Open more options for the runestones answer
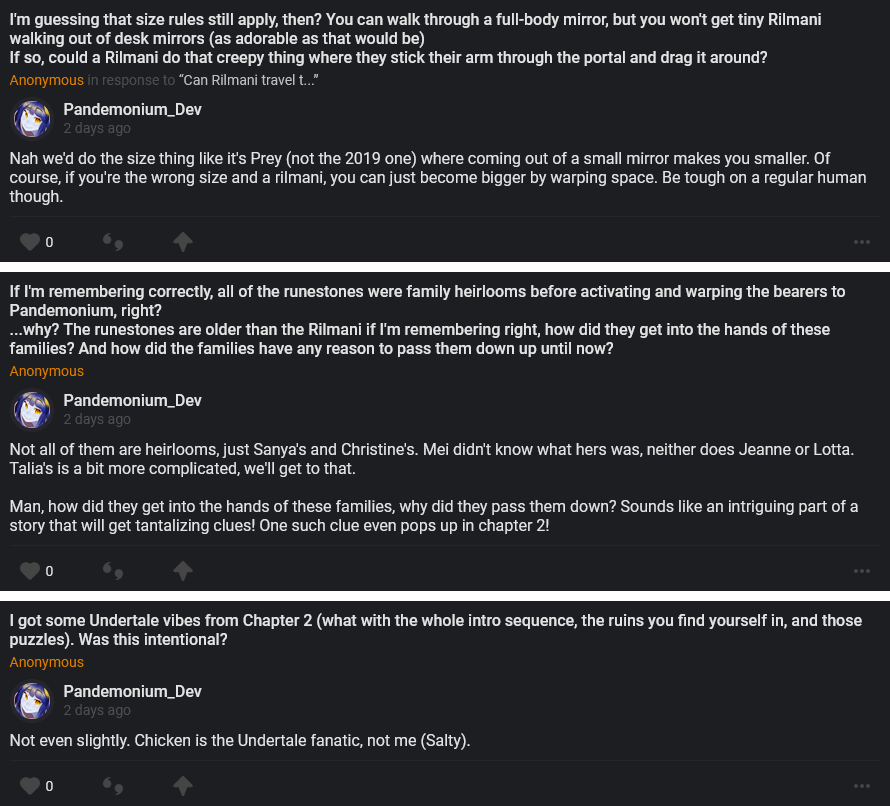890x806 pixels. [862, 571]
